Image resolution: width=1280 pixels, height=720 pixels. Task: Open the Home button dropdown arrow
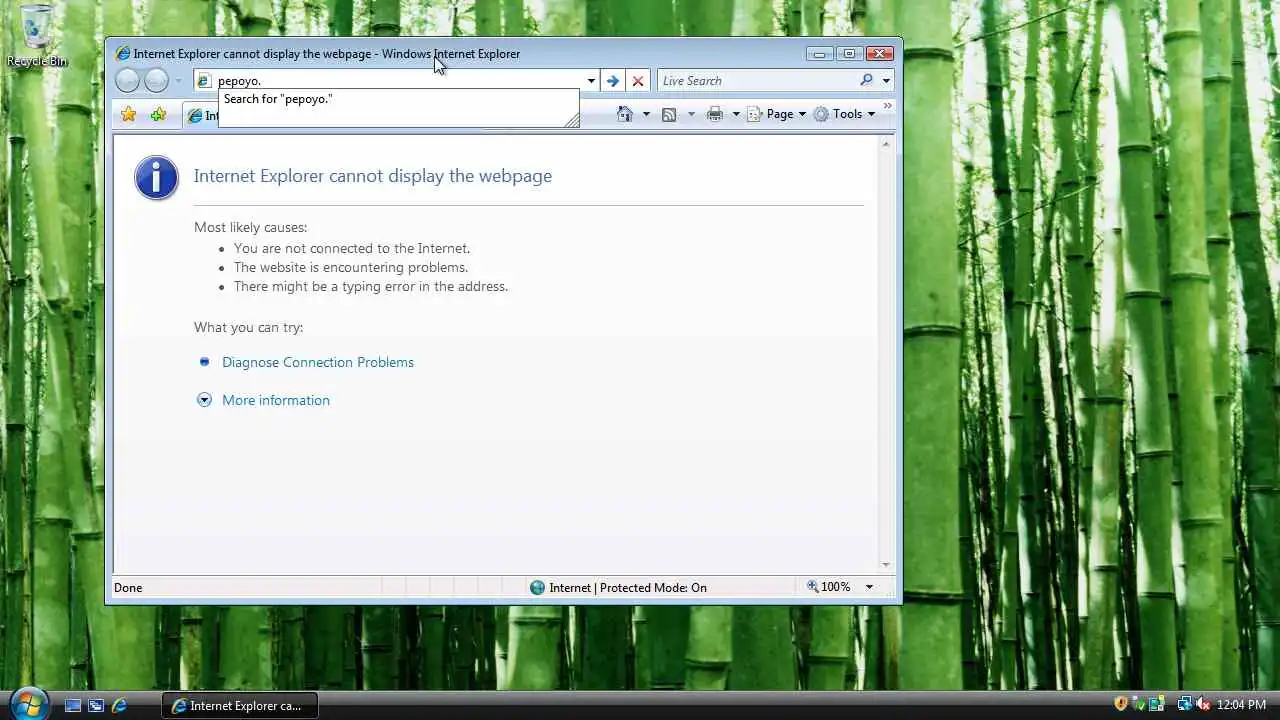(646, 114)
